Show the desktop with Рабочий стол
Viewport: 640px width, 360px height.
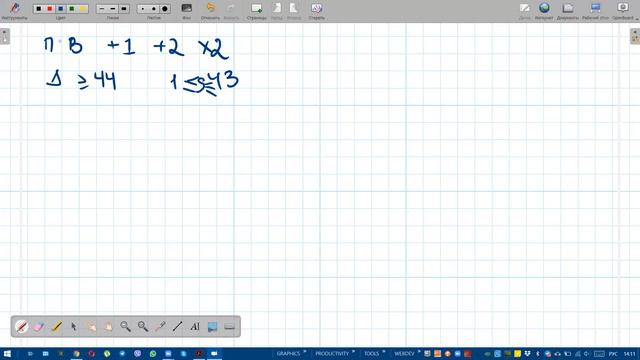(x=595, y=11)
